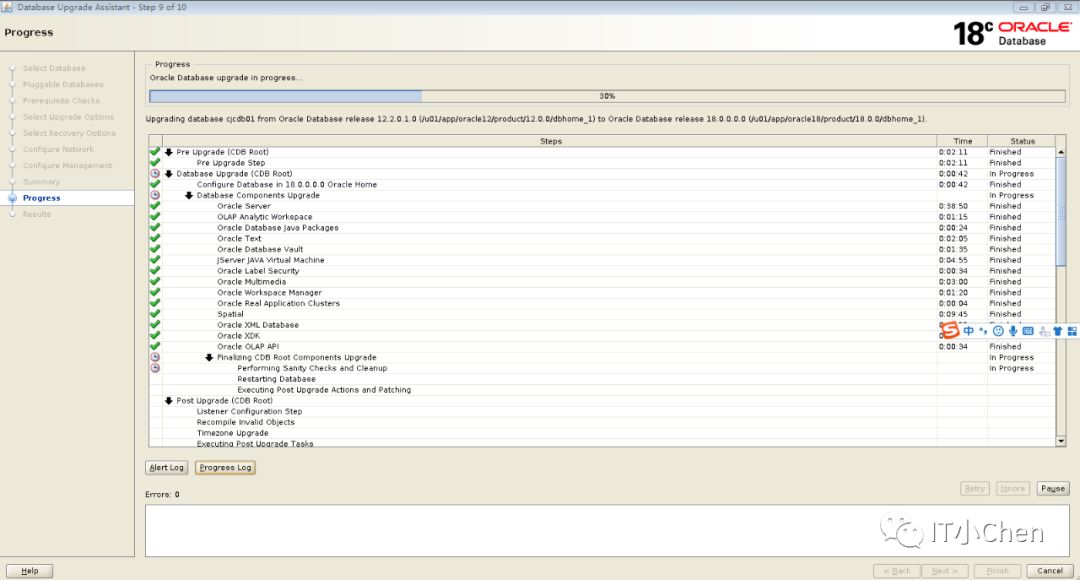Click checkmark for Oracle Database Java Packages
Screen dimensions: 1080x580
[155, 227]
